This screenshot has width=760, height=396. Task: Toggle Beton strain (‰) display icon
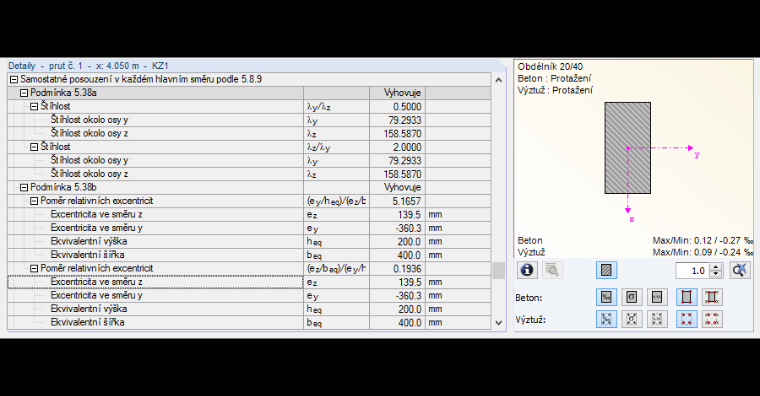[x=606, y=297]
